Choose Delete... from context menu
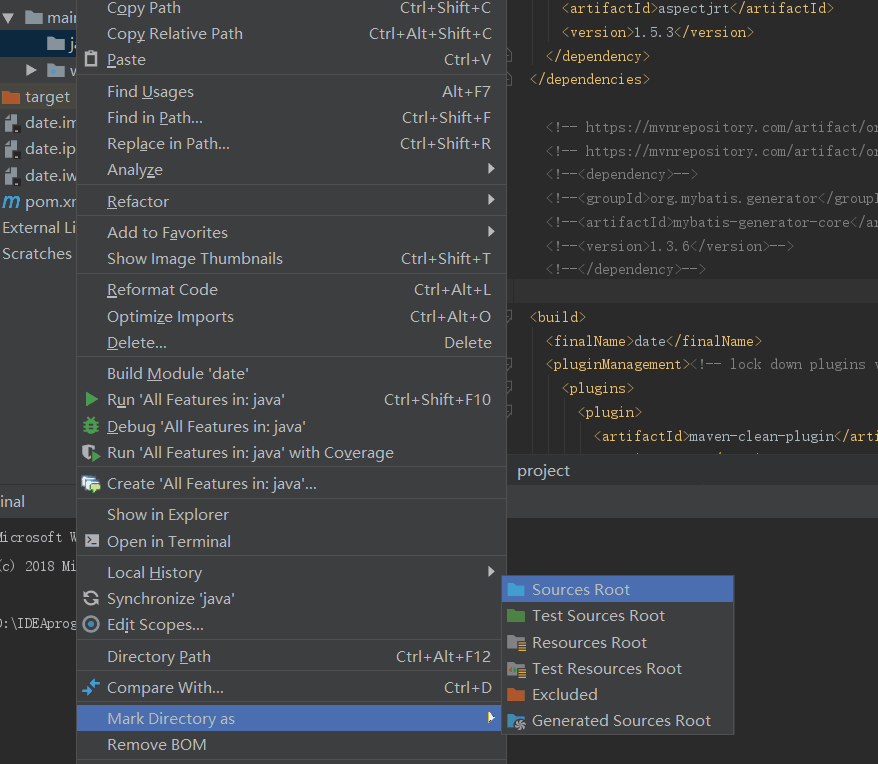Viewport: 878px width, 764px height. click(x=291, y=342)
